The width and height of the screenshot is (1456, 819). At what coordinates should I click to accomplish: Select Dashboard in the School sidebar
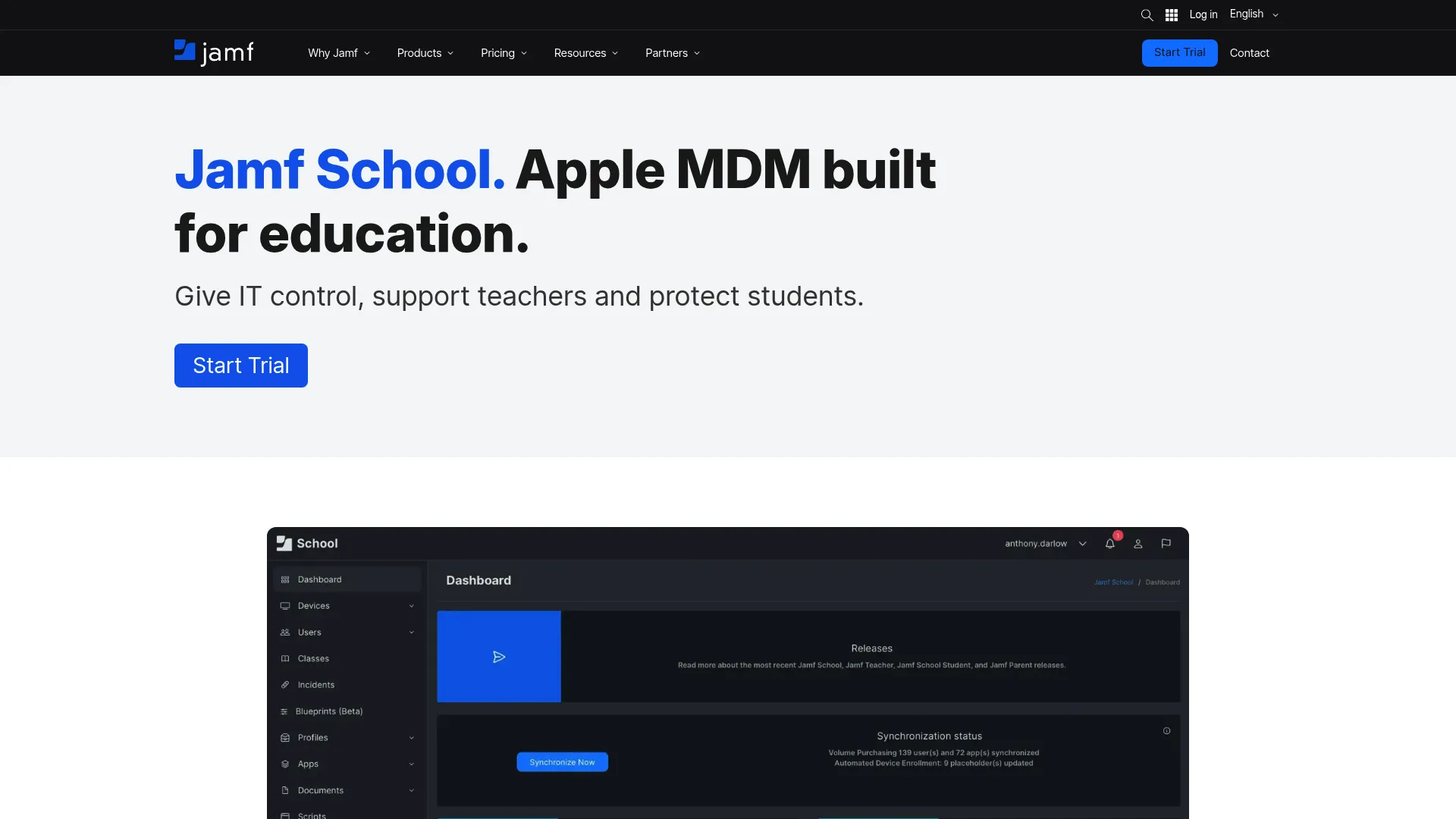[347, 580]
